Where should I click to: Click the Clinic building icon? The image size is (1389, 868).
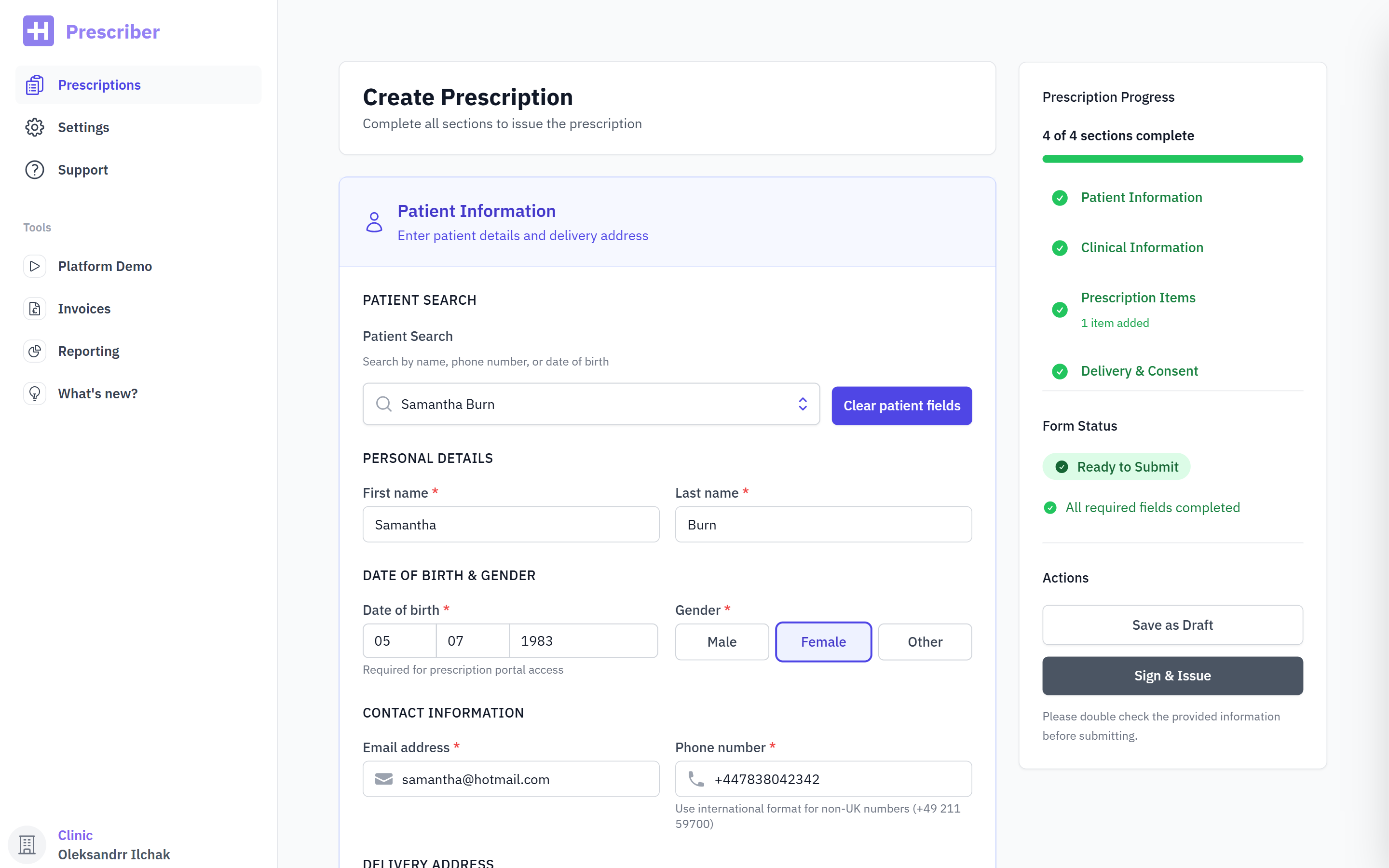27,844
